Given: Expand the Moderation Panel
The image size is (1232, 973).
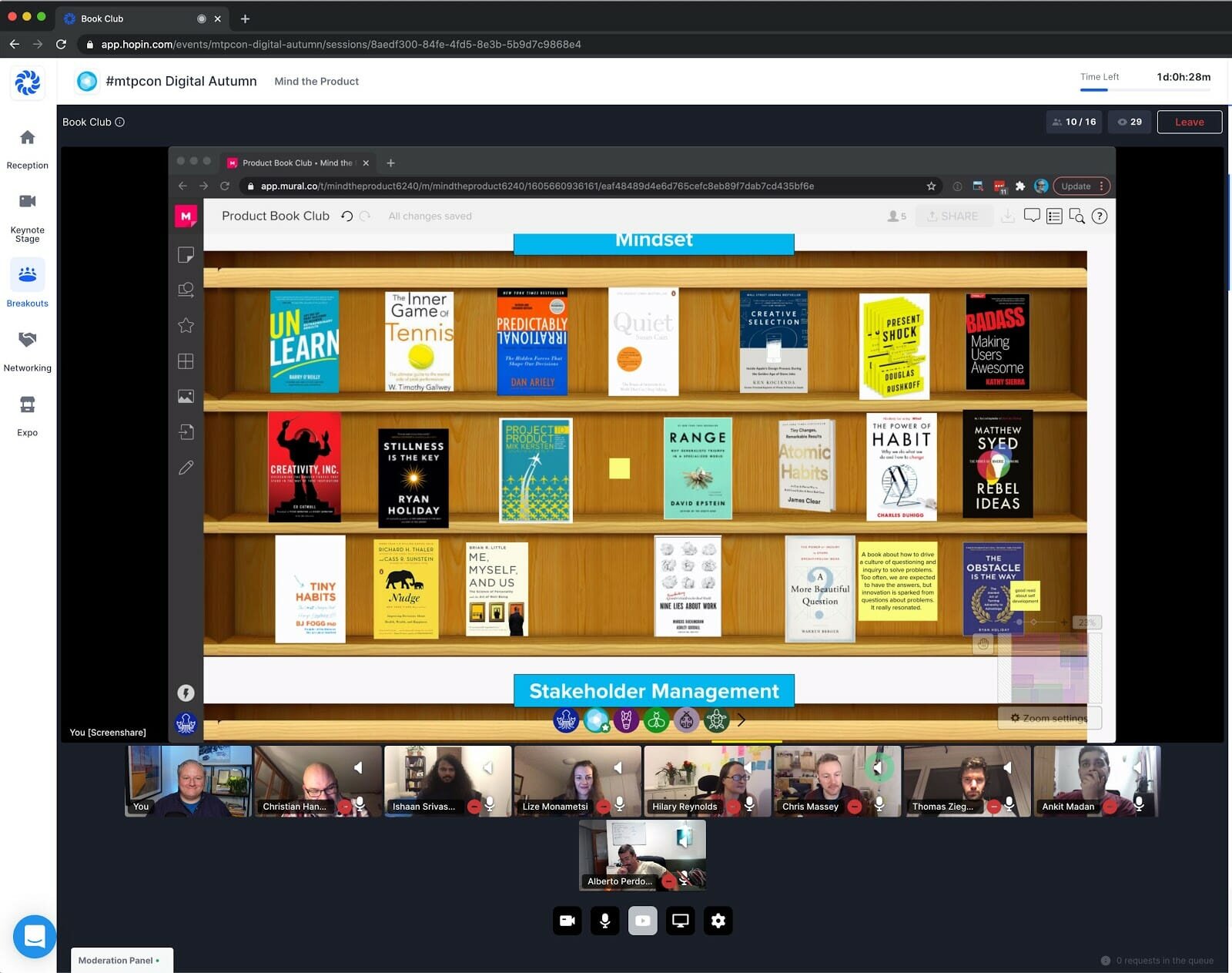Looking at the screenshot, I should coord(121,960).
